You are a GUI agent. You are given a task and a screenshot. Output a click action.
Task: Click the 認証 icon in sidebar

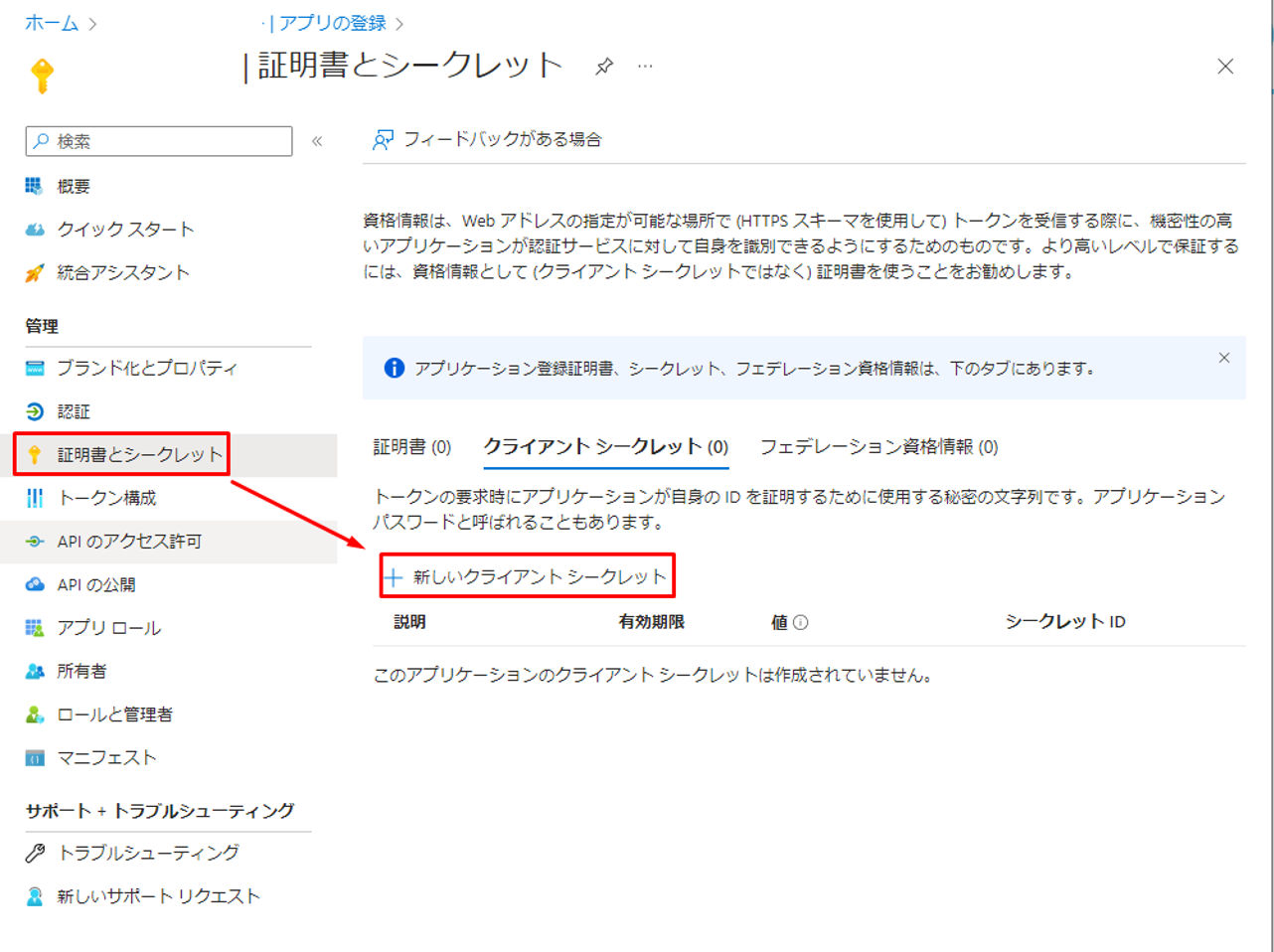(35, 411)
